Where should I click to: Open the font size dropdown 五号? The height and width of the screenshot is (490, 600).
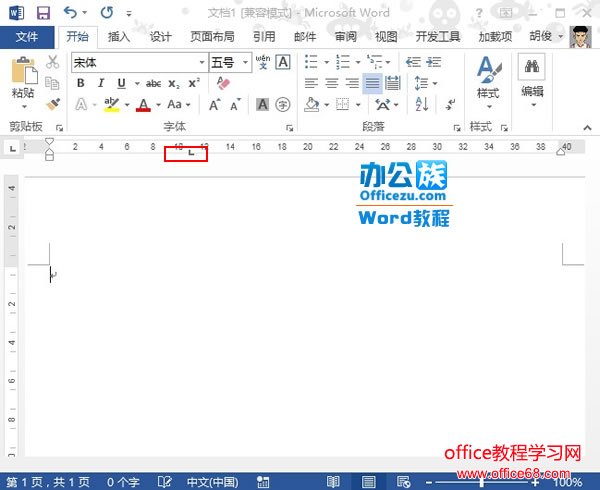tap(245, 62)
